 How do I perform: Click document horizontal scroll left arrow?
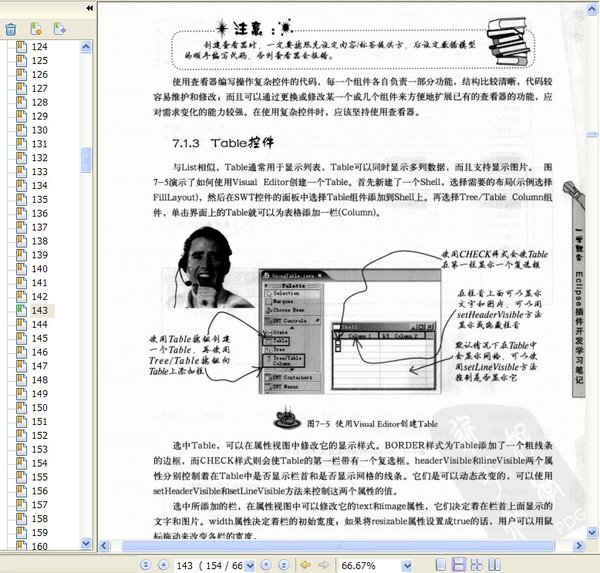point(104,545)
